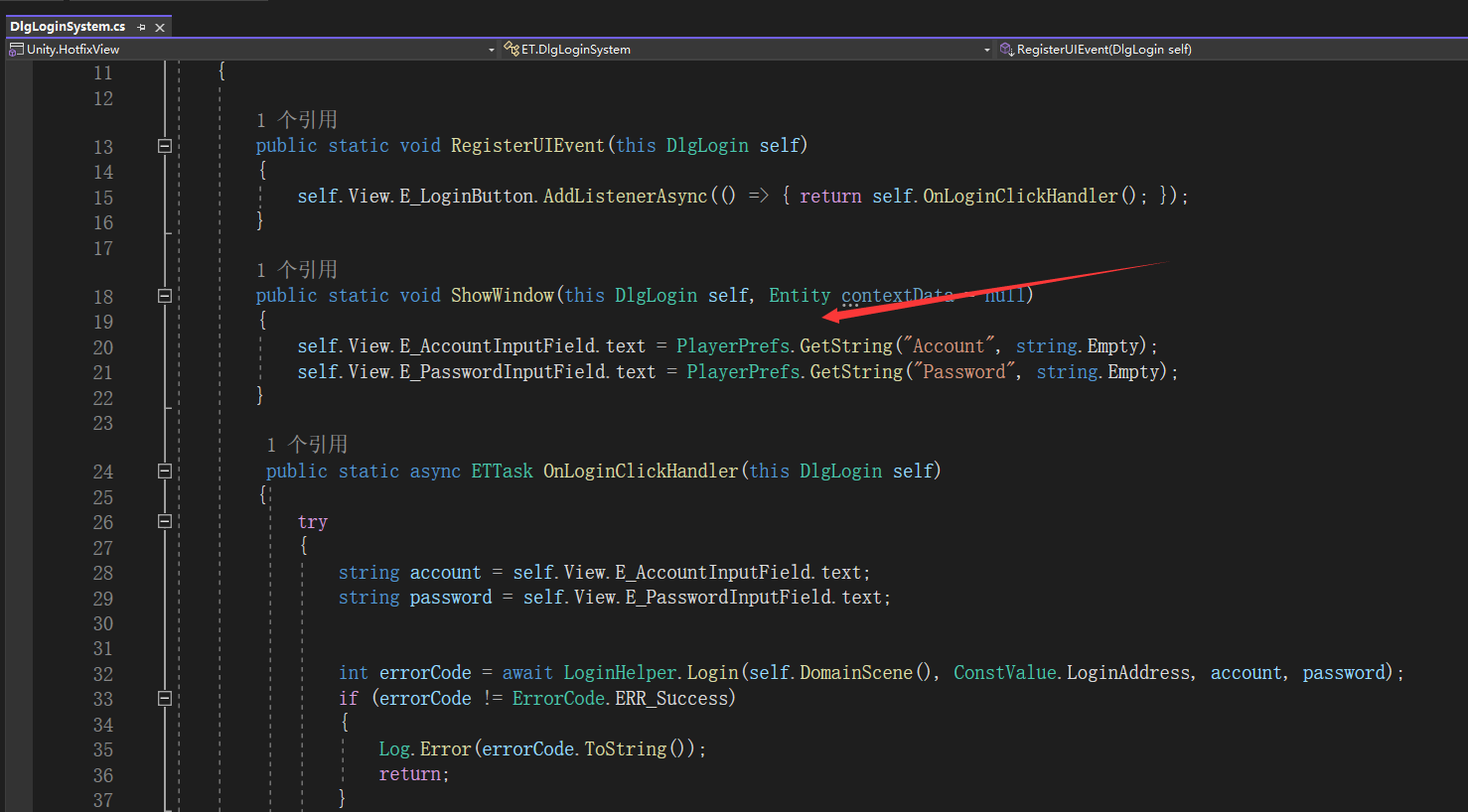Image resolution: width=1468 pixels, height=812 pixels.
Task: Click ConstValue on line 32
Action: 1005,673
